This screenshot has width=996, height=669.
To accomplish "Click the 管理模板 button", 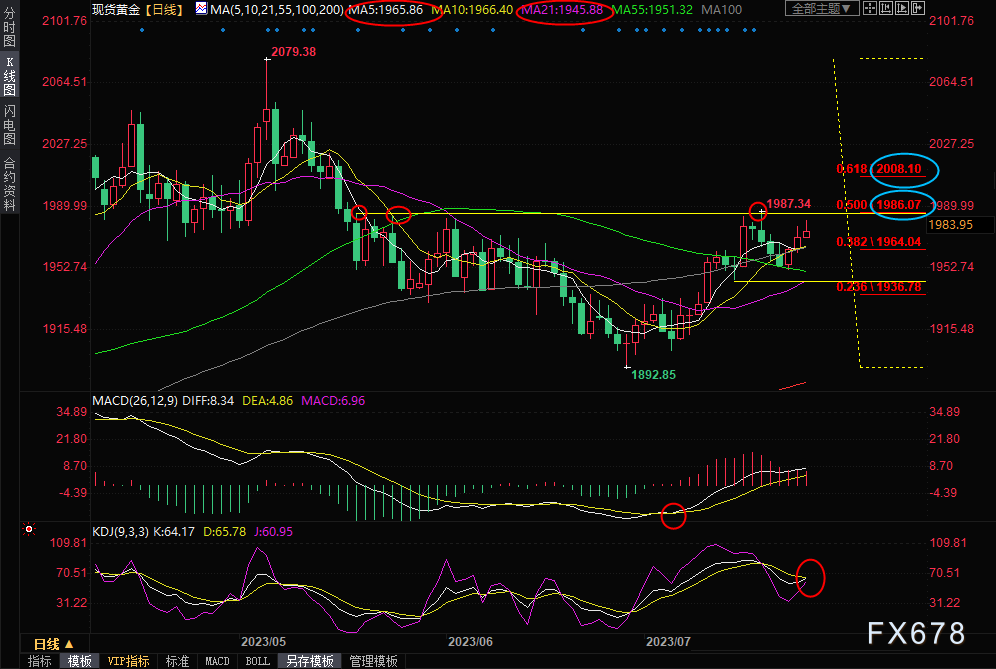I will [x=373, y=661].
